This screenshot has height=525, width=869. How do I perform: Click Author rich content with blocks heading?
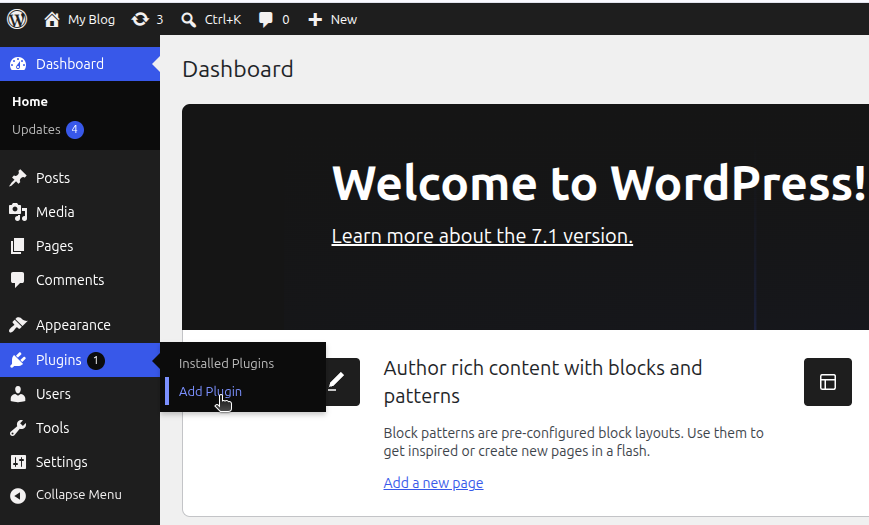click(543, 382)
